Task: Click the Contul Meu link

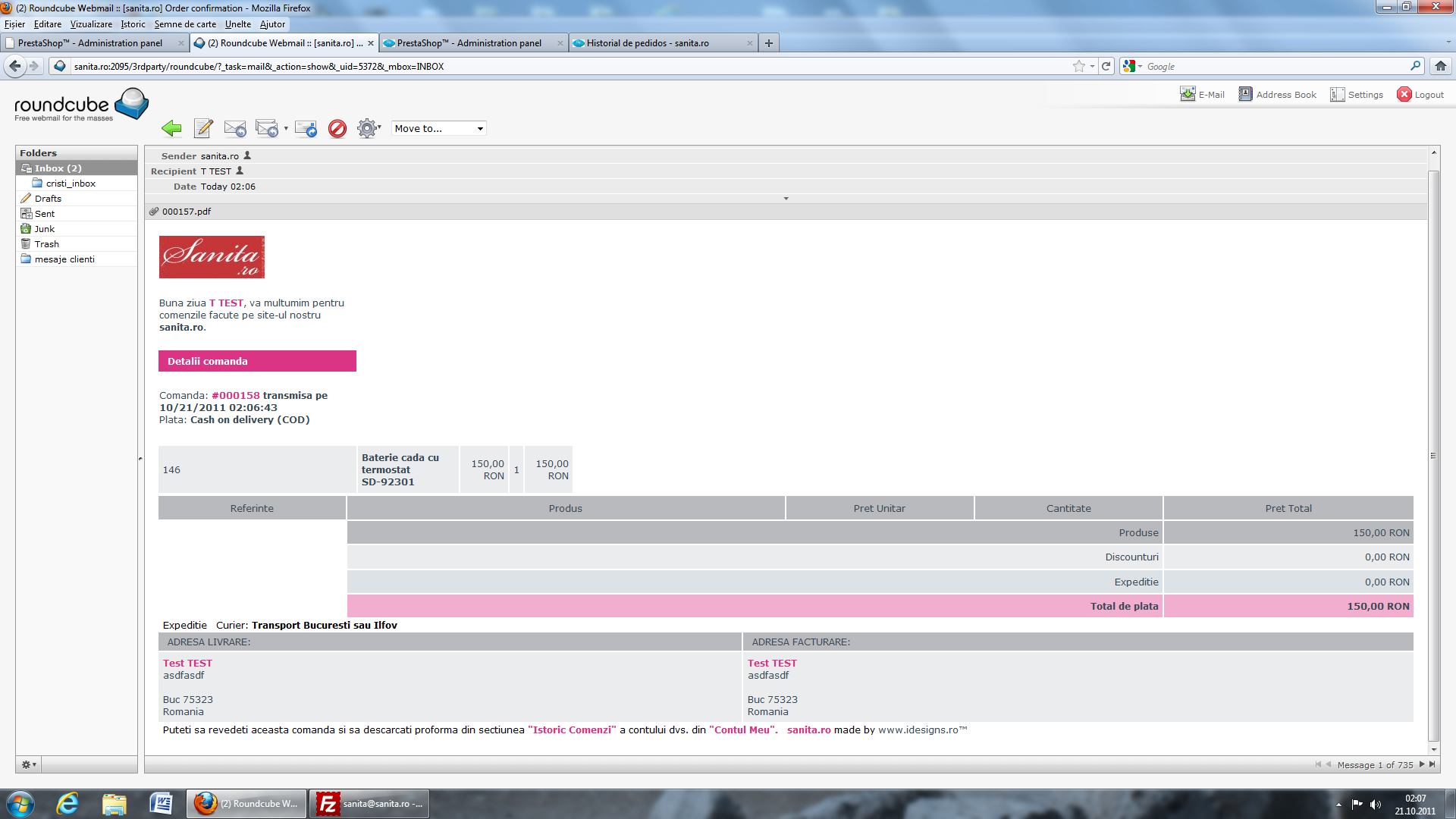Action: (x=743, y=730)
